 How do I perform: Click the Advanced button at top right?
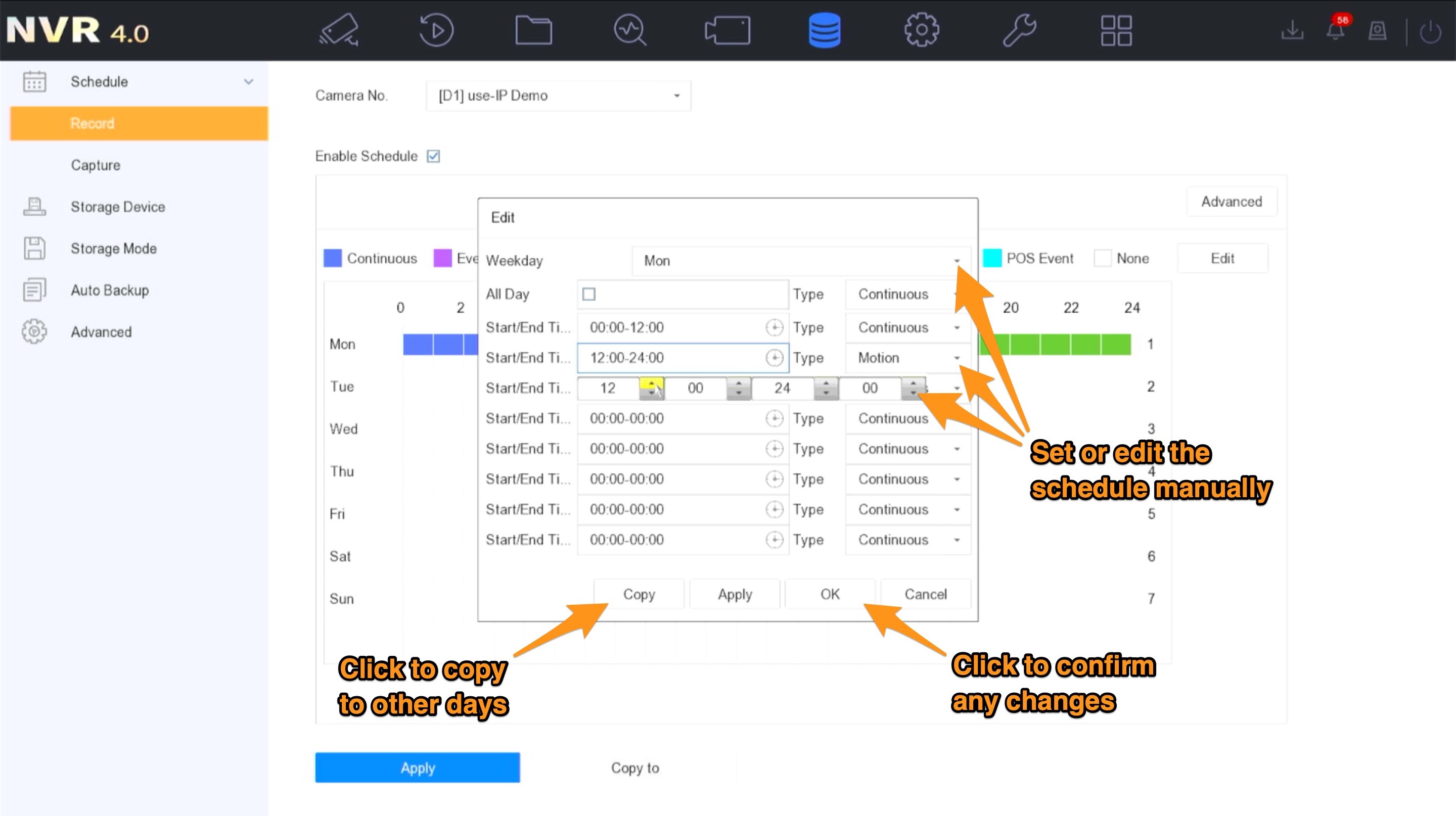tap(1232, 202)
